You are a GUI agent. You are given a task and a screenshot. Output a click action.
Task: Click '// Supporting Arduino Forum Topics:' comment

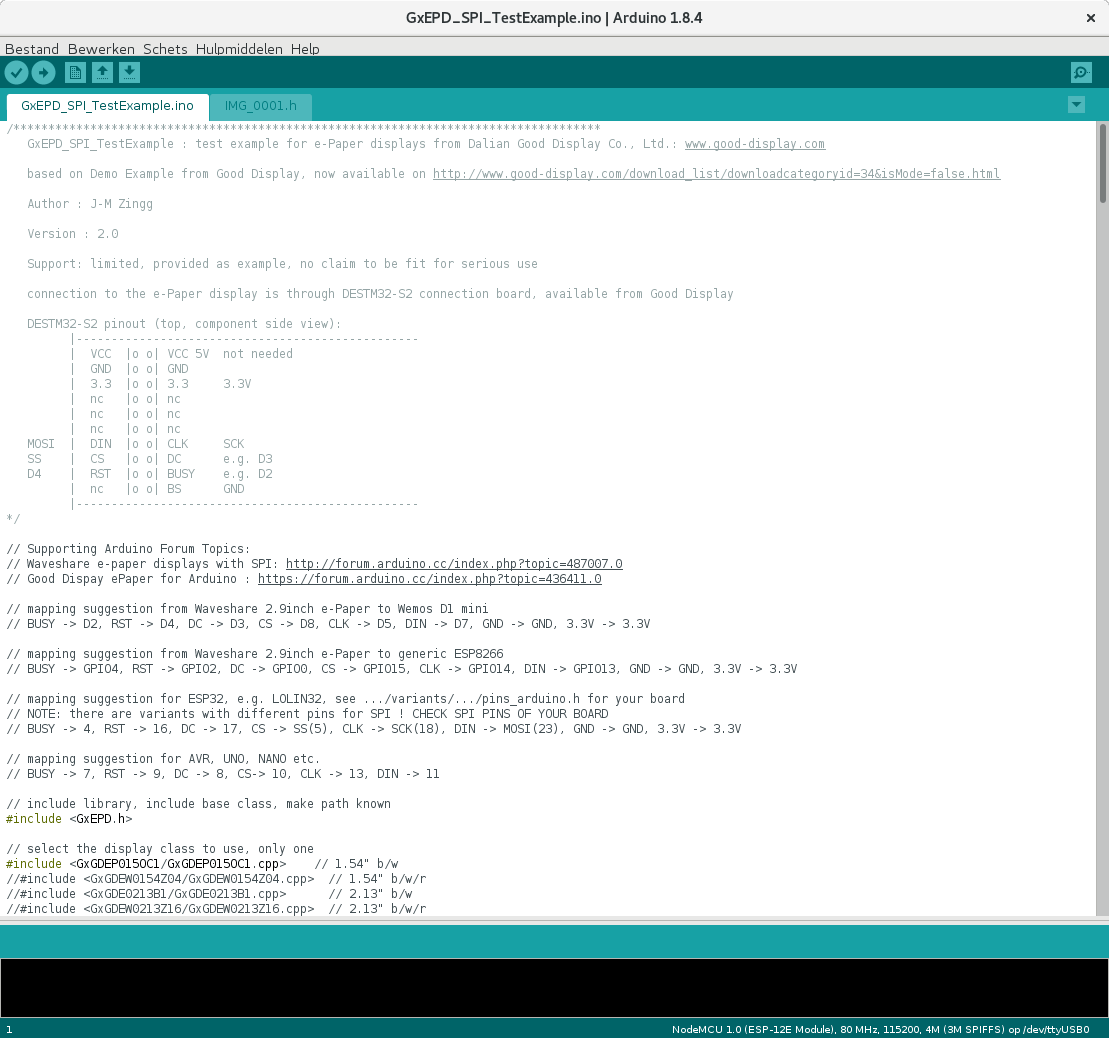point(128,549)
